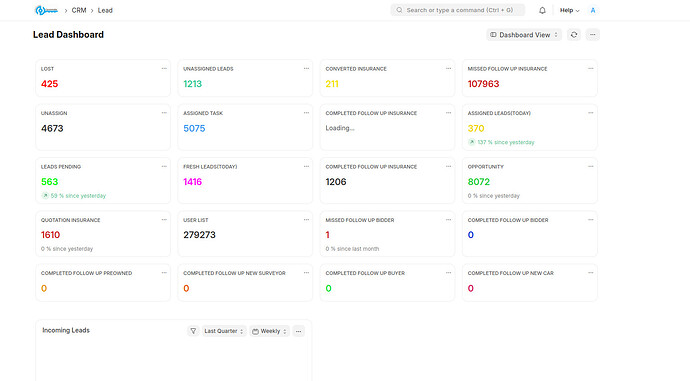Click the Unassign value 4673

point(52,128)
